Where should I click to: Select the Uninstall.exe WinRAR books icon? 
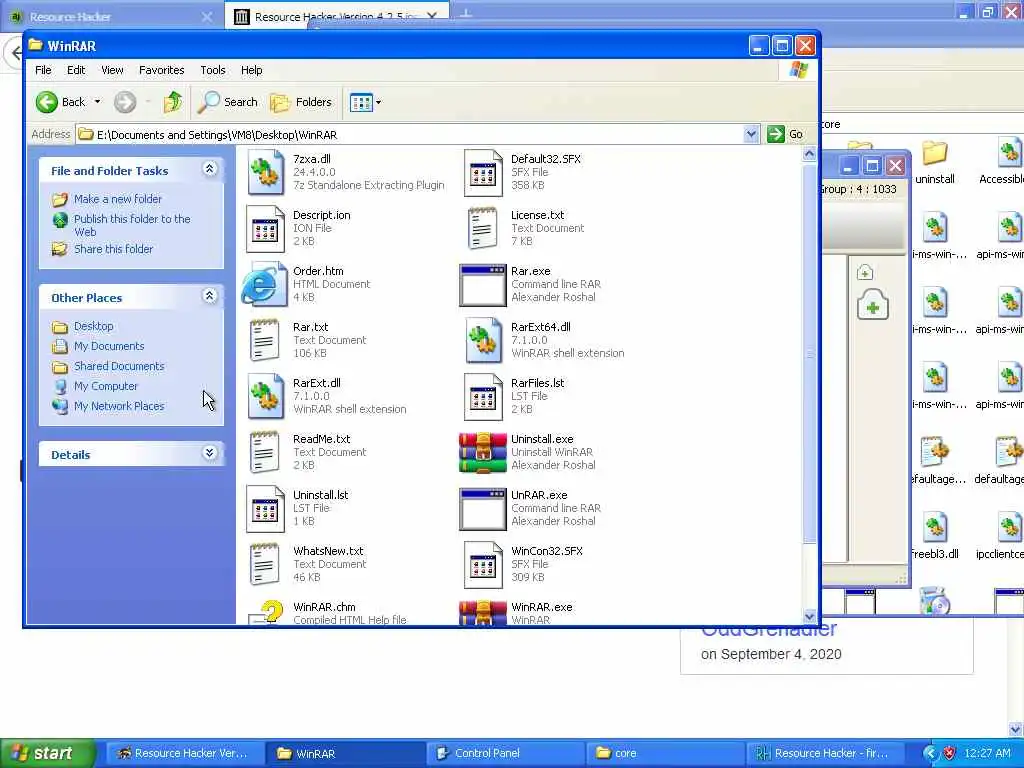[x=483, y=453]
